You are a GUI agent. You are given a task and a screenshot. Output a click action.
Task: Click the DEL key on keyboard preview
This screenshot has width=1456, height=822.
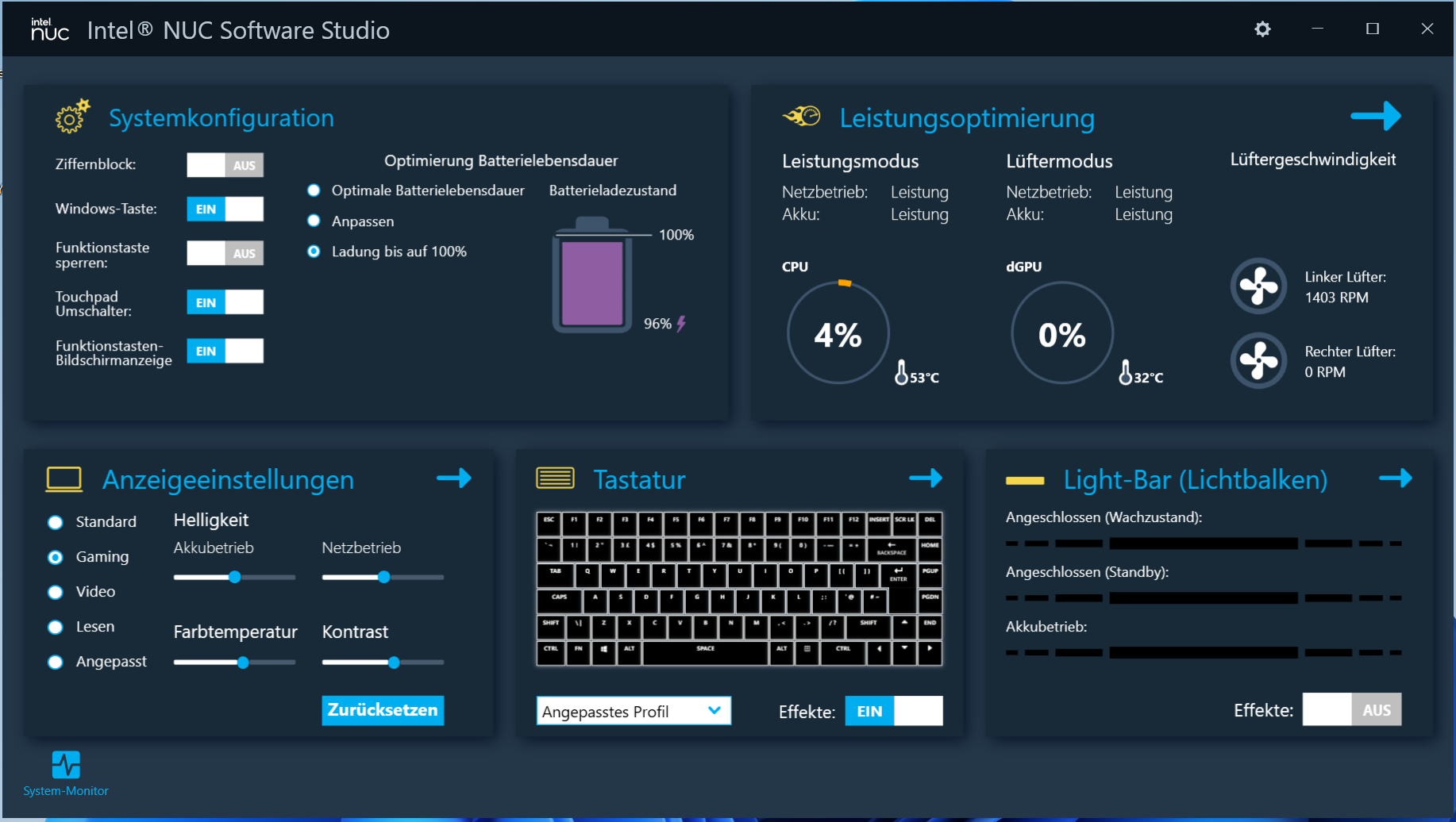930,523
